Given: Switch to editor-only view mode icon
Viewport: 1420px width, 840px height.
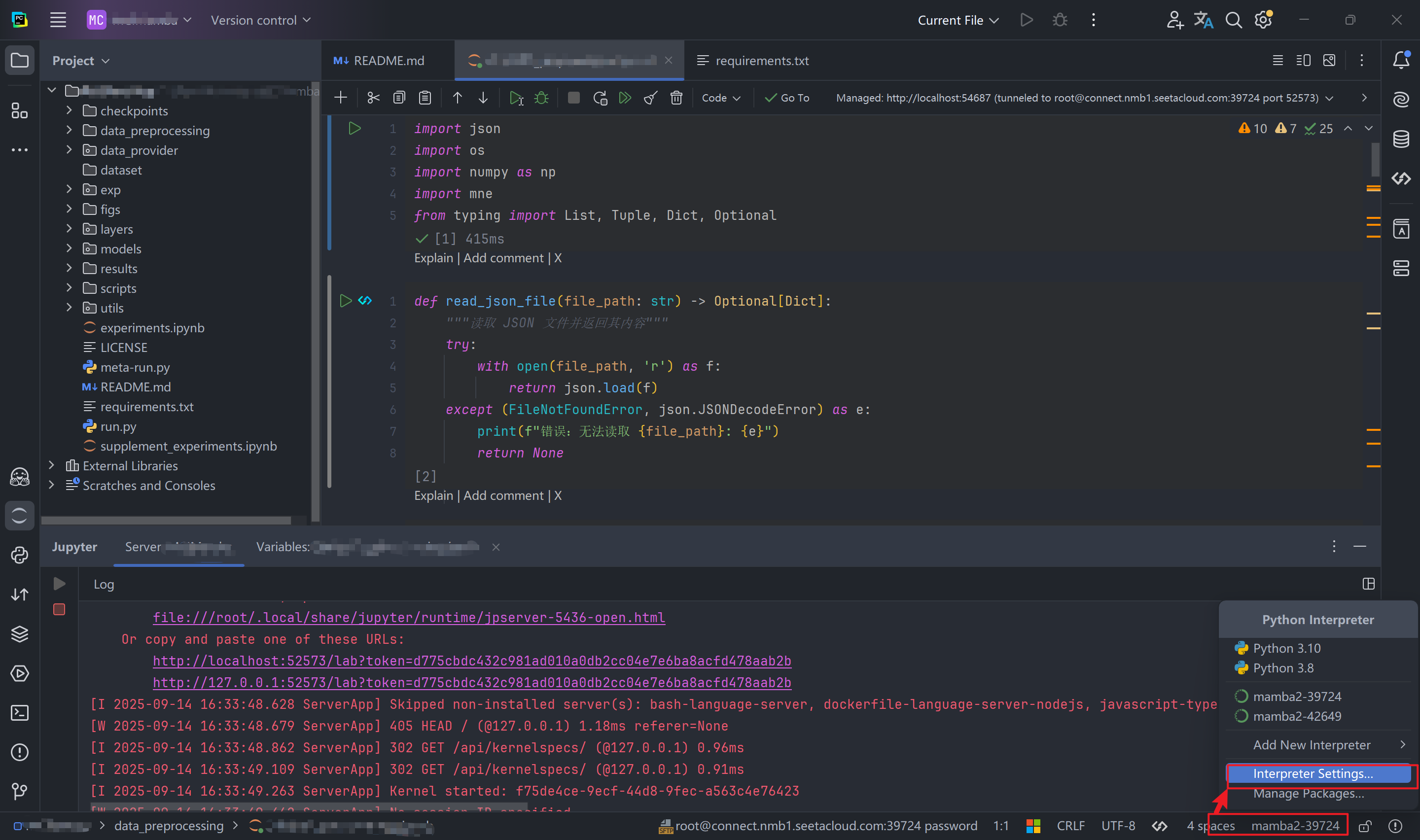Looking at the screenshot, I should (1278, 60).
